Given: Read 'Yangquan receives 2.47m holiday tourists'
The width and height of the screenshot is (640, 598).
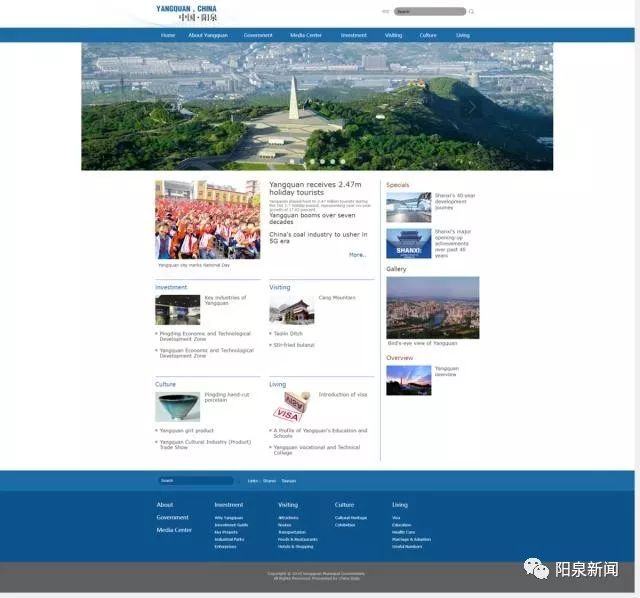Looking at the screenshot, I should click(x=315, y=188).
